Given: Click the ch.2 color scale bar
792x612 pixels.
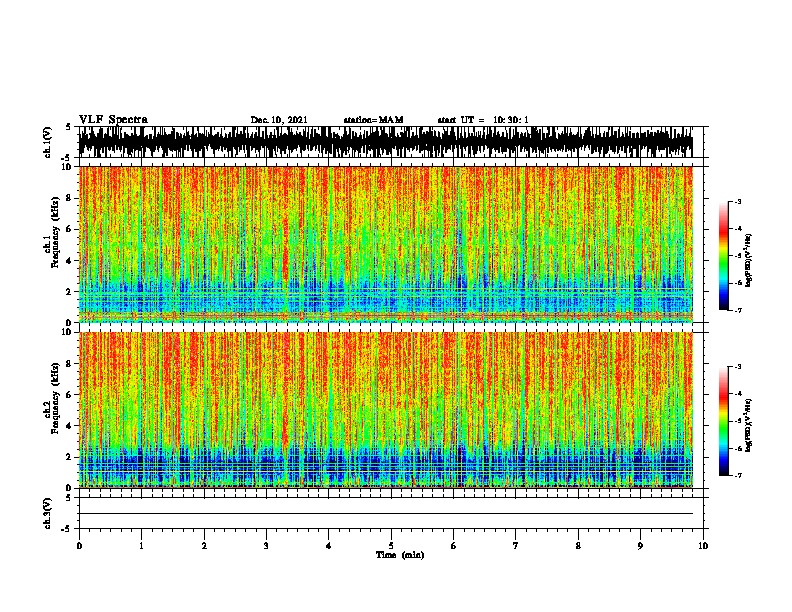Looking at the screenshot, I should 723,421.
